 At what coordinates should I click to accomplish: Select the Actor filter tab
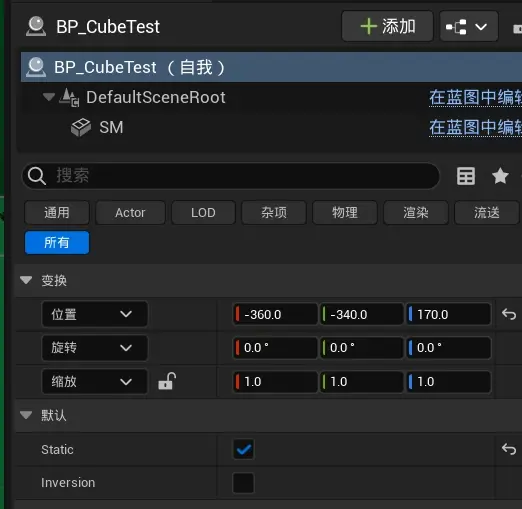click(130, 212)
